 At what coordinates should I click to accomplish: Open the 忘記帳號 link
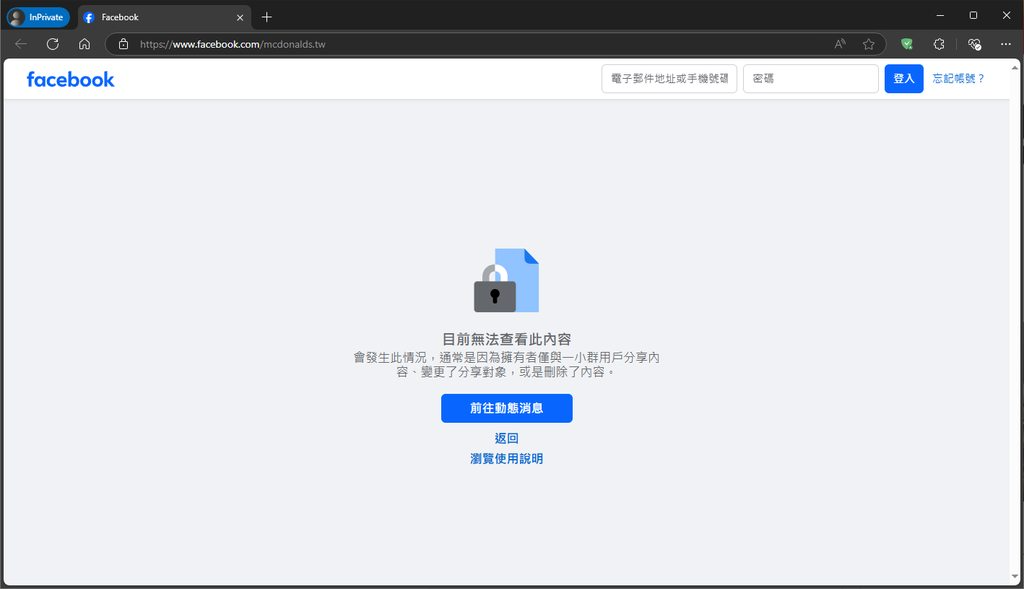click(959, 78)
